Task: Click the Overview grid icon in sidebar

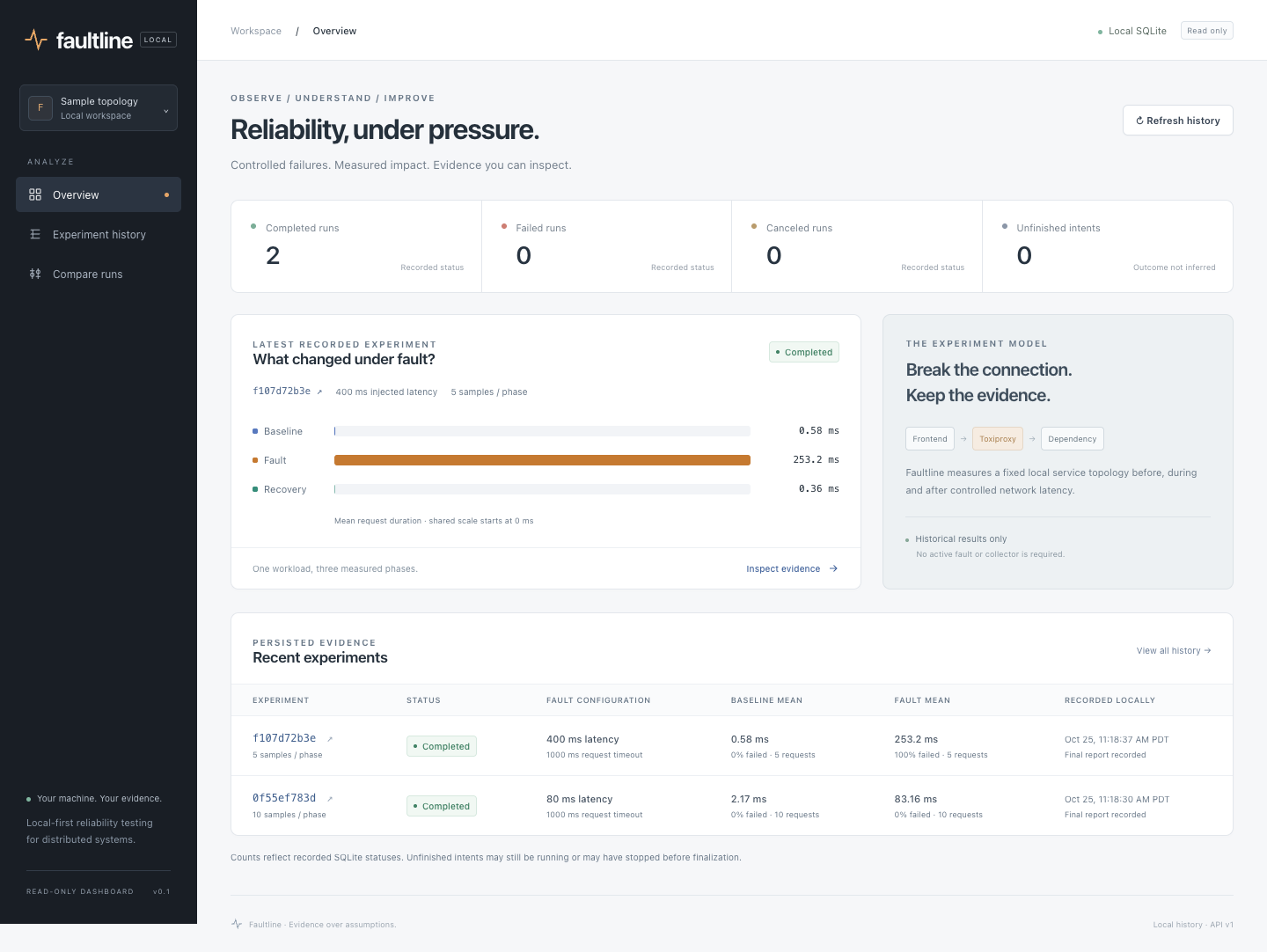Action: (35, 194)
